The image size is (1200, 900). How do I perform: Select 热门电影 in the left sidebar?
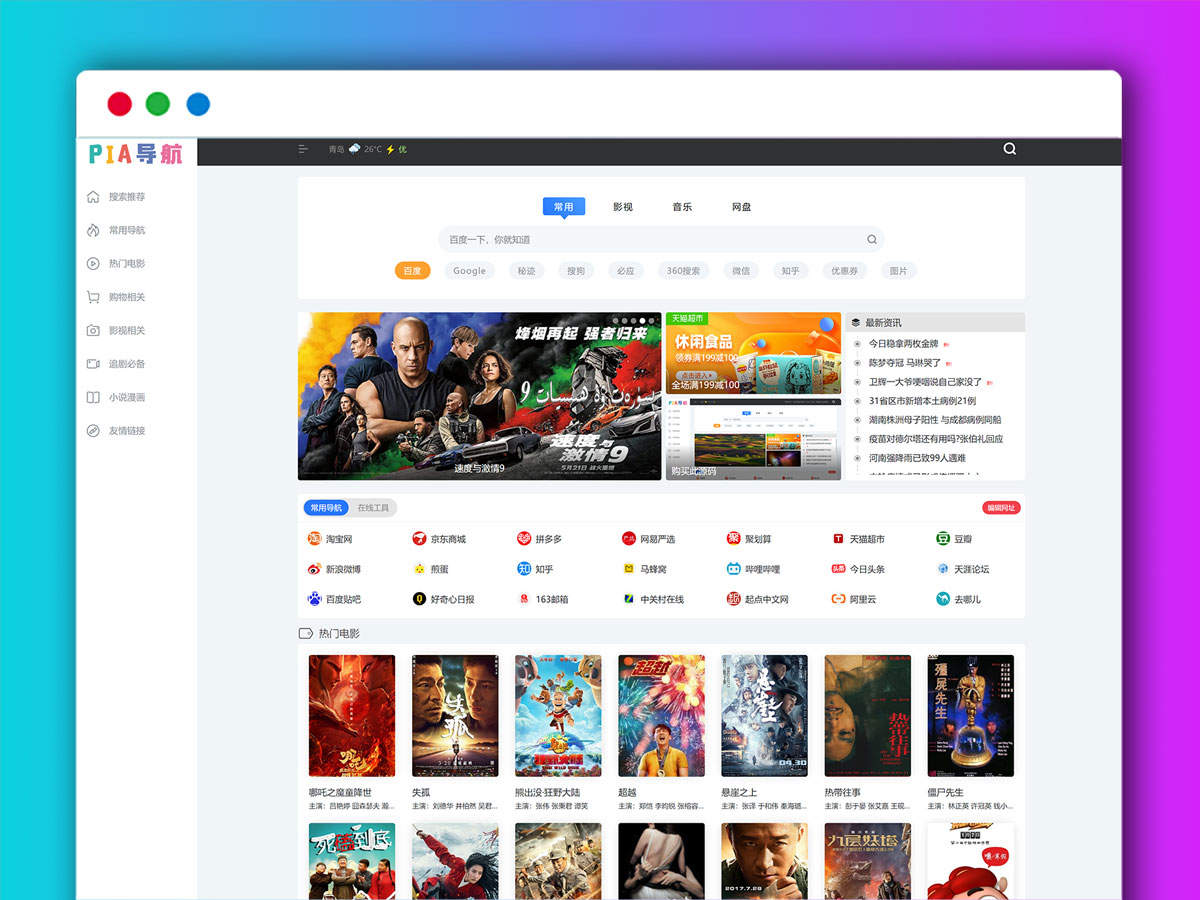coord(126,264)
